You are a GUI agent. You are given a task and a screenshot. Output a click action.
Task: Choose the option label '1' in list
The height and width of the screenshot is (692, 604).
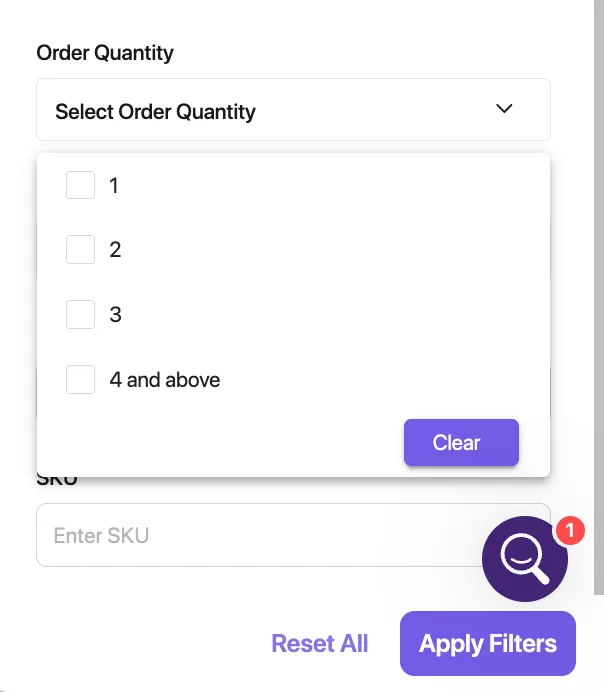tap(114, 185)
